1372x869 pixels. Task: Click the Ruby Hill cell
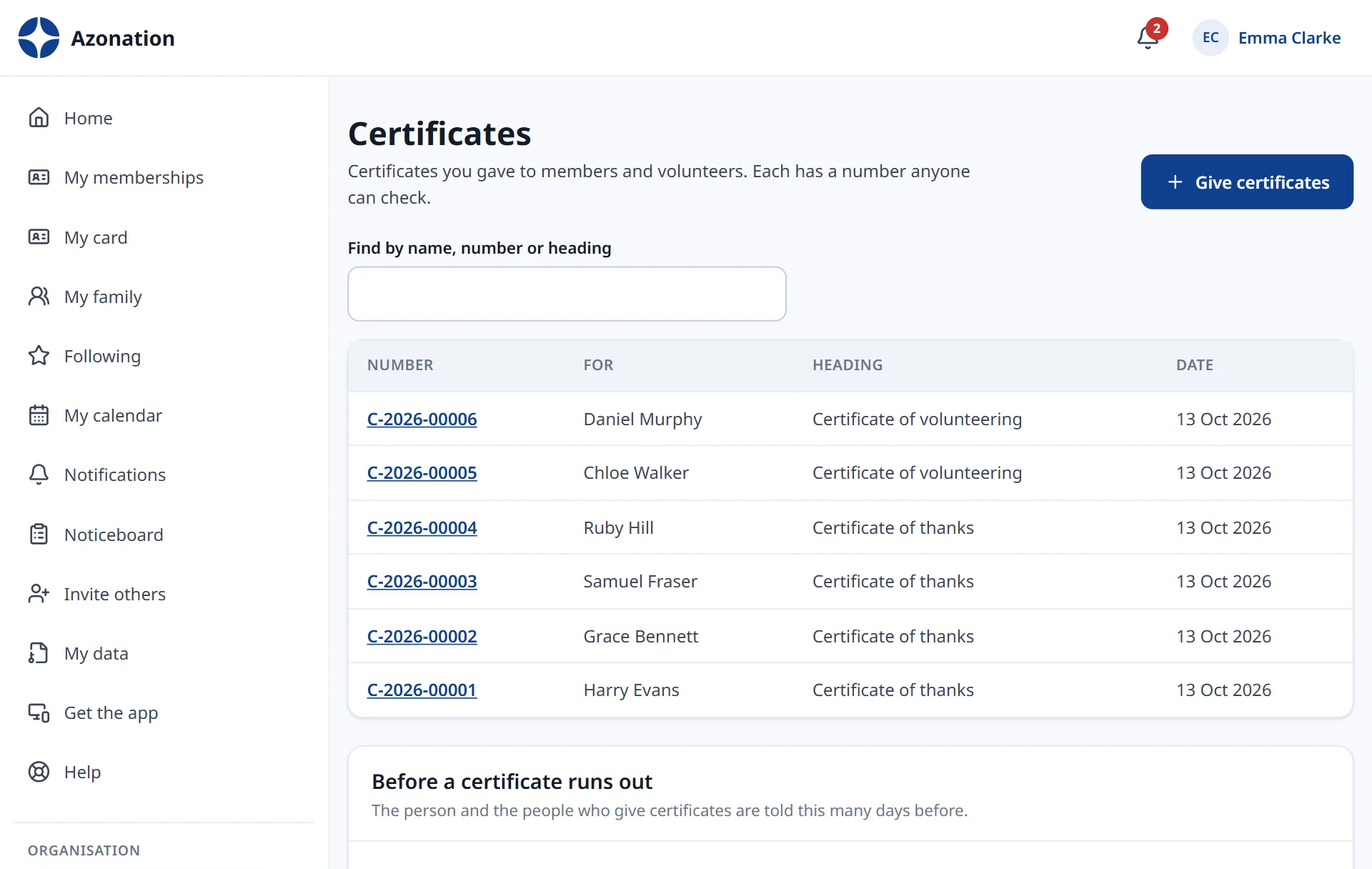(618, 528)
